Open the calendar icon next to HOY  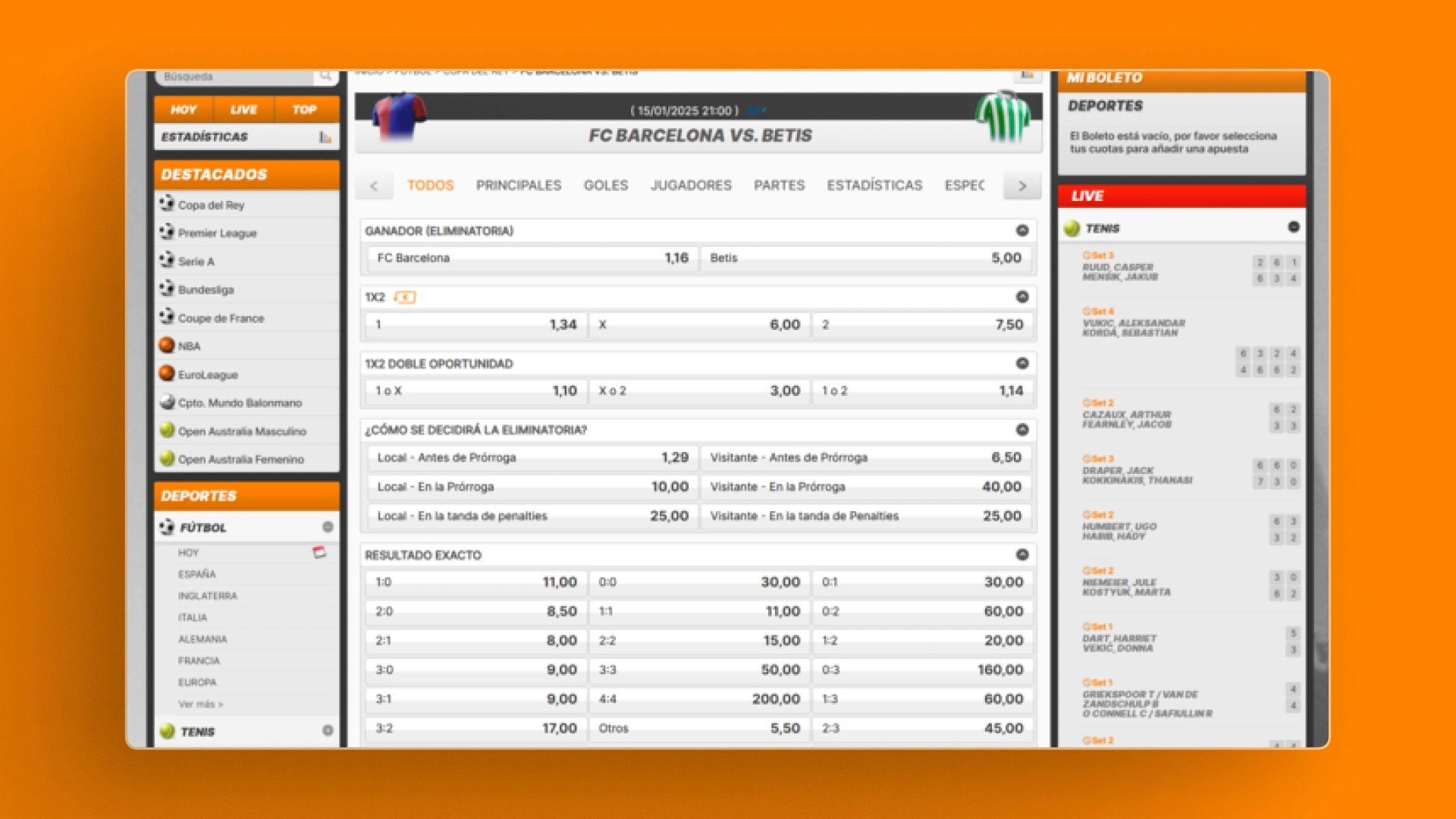(x=319, y=552)
